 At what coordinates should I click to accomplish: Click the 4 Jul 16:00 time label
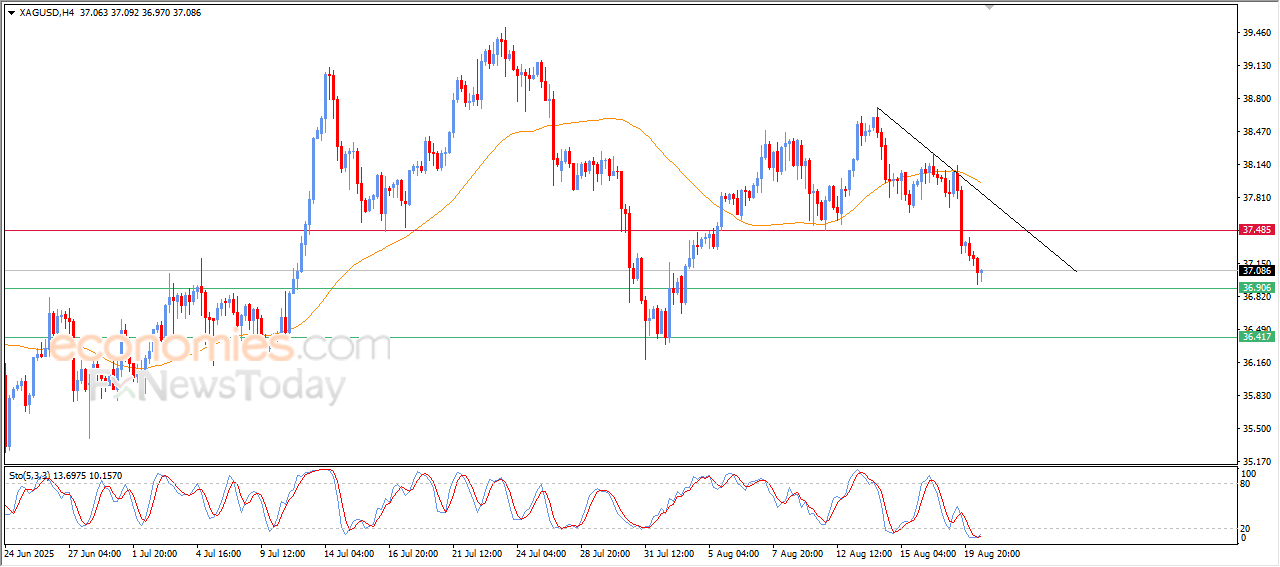pyautogui.click(x=221, y=552)
